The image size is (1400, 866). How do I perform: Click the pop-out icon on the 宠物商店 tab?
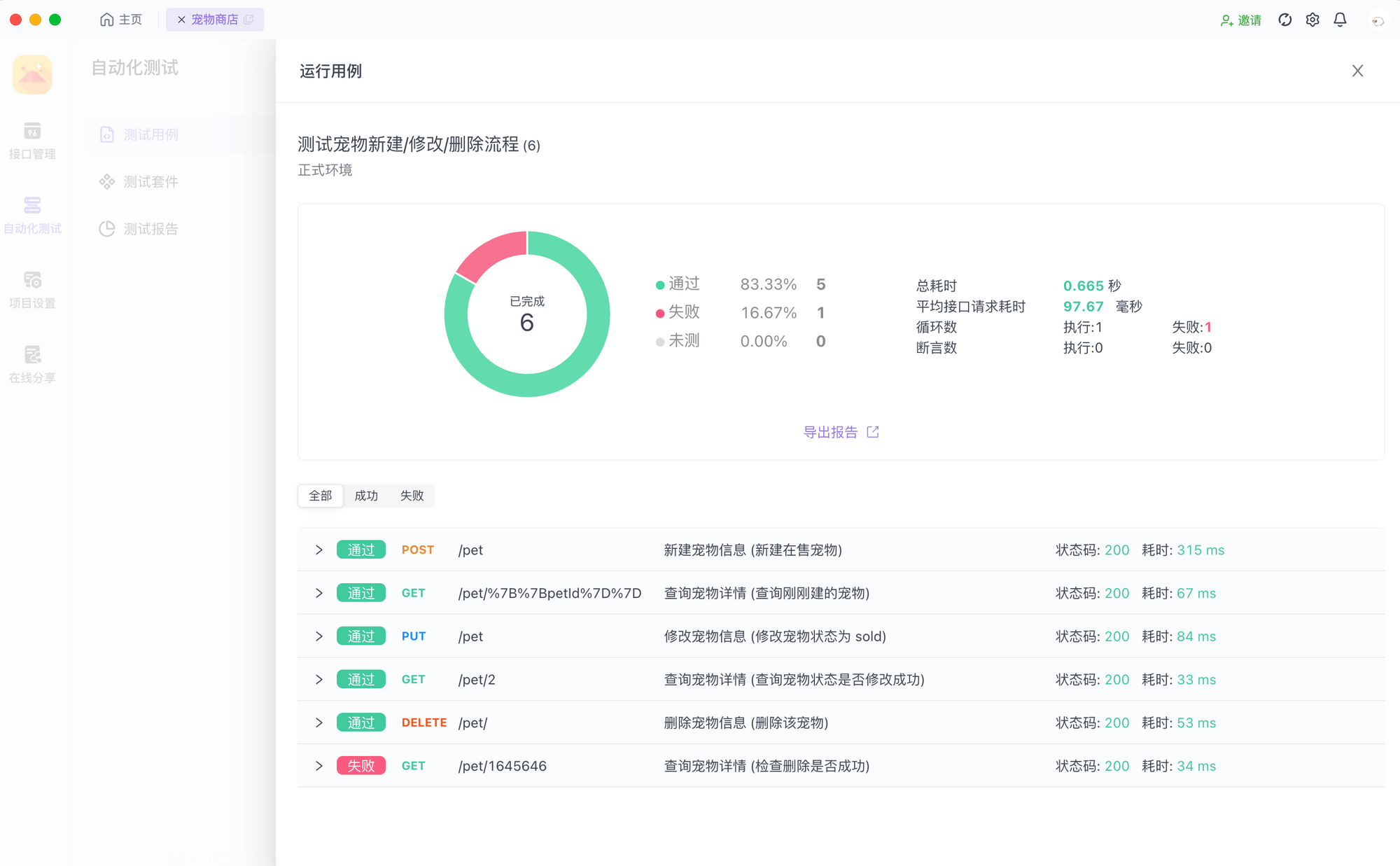(248, 20)
